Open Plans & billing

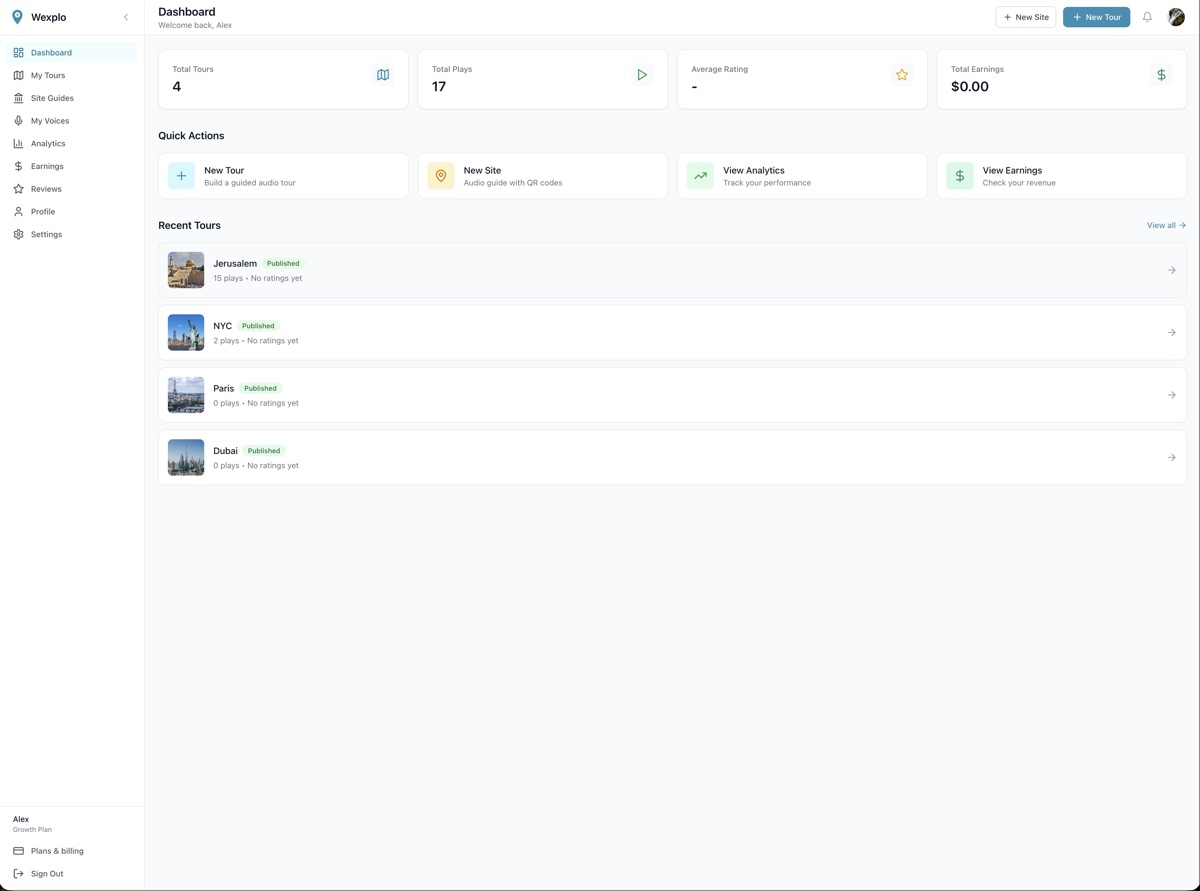(x=72, y=851)
